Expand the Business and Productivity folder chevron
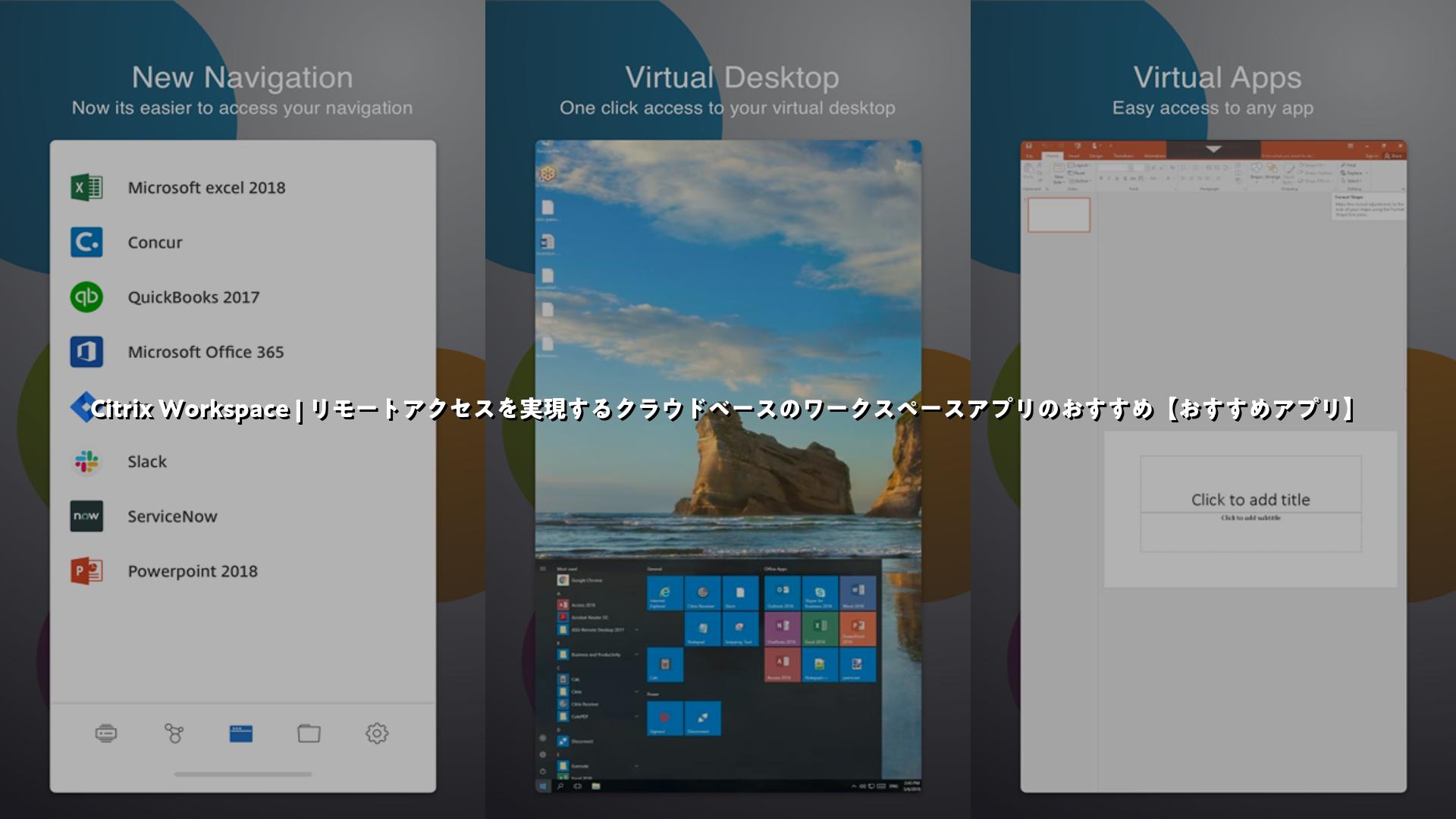The width and height of the screenshot is (1456, 819). (x=636, y=654)
